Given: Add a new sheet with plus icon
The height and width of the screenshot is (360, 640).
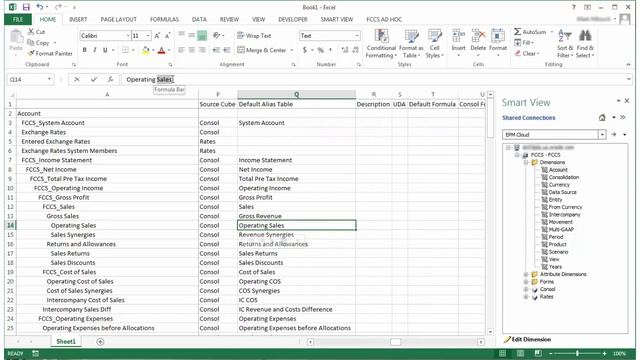Looking at the screenshot, I should (100, 342).
